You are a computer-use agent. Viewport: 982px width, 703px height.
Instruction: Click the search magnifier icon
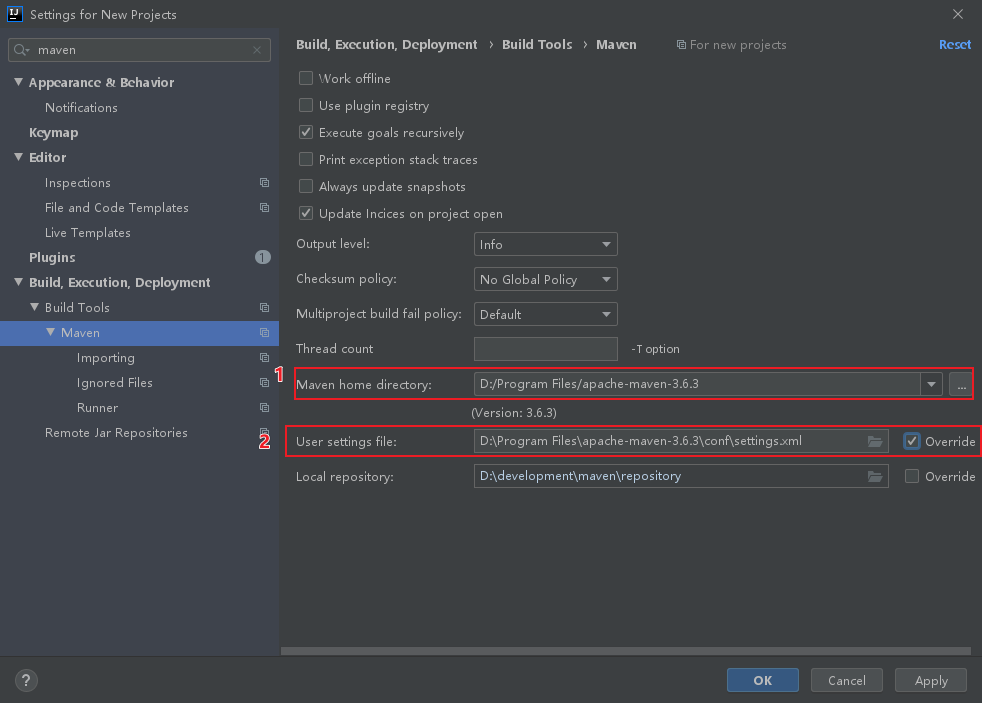click(x=21, y=50)
